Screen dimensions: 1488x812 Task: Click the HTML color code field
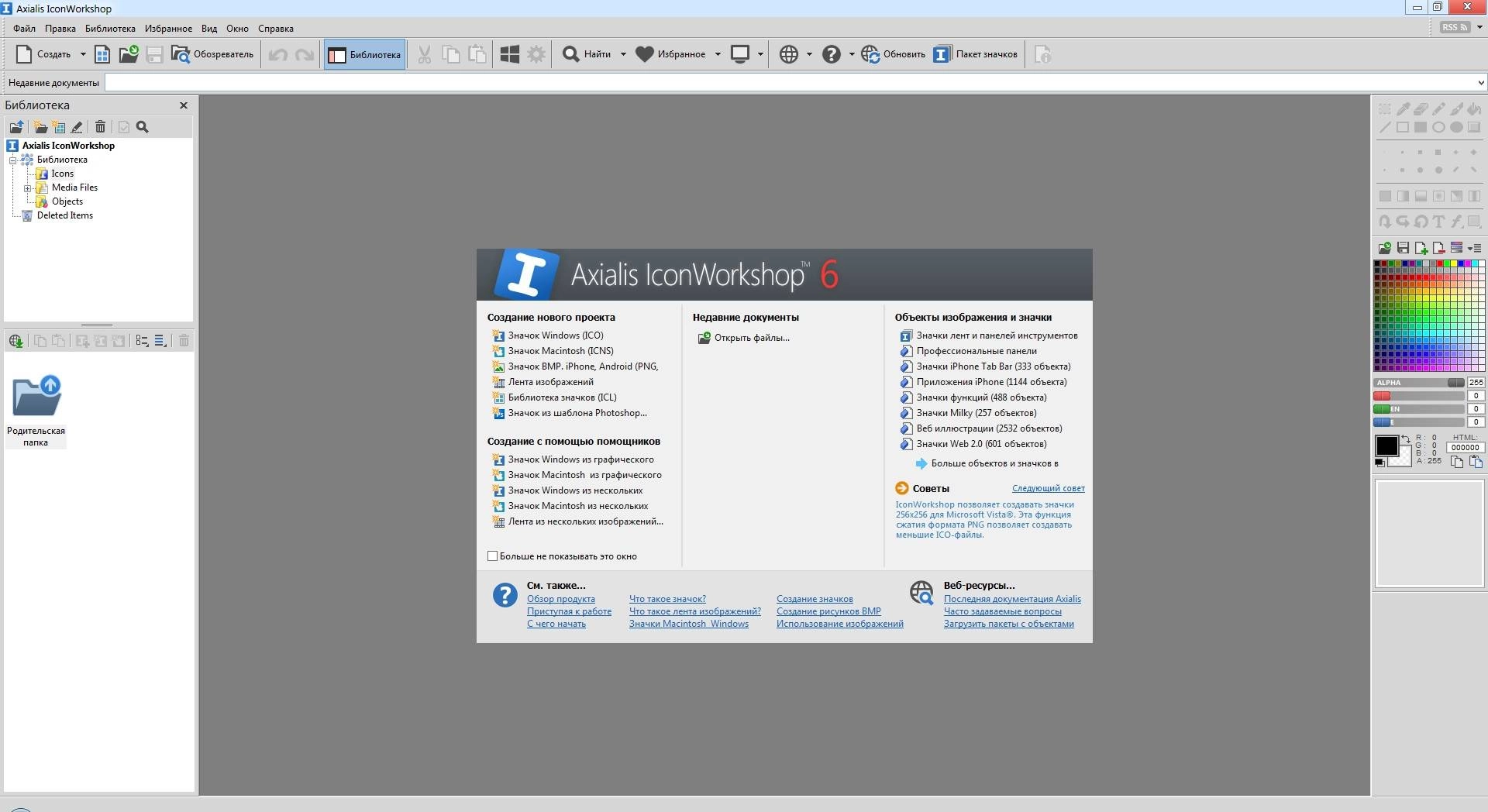(1465, 448)
